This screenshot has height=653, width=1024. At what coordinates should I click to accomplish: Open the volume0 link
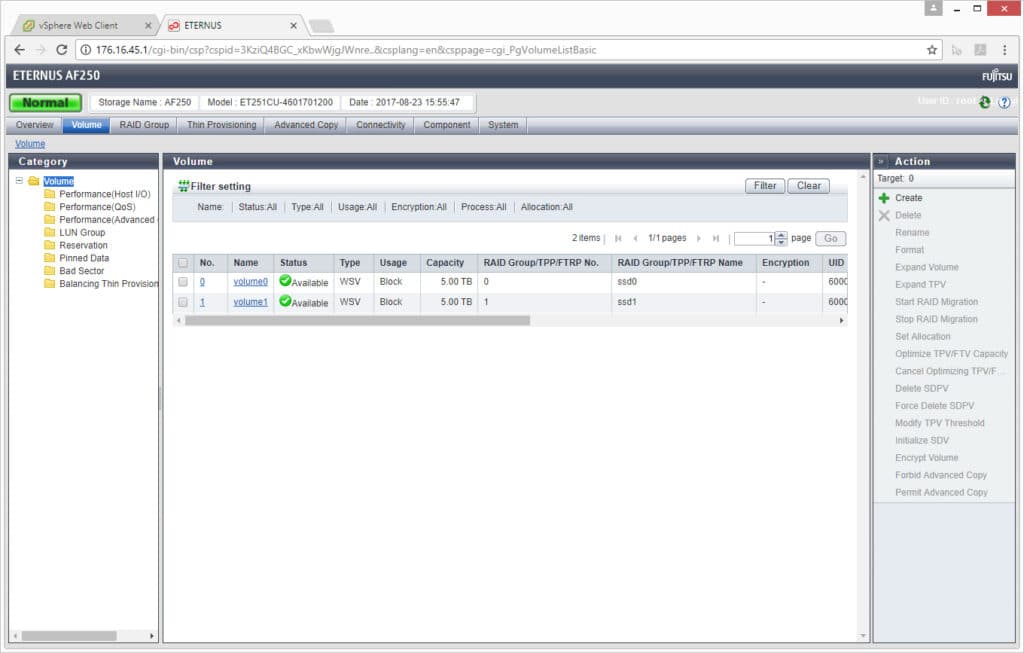tap(251, 281)
